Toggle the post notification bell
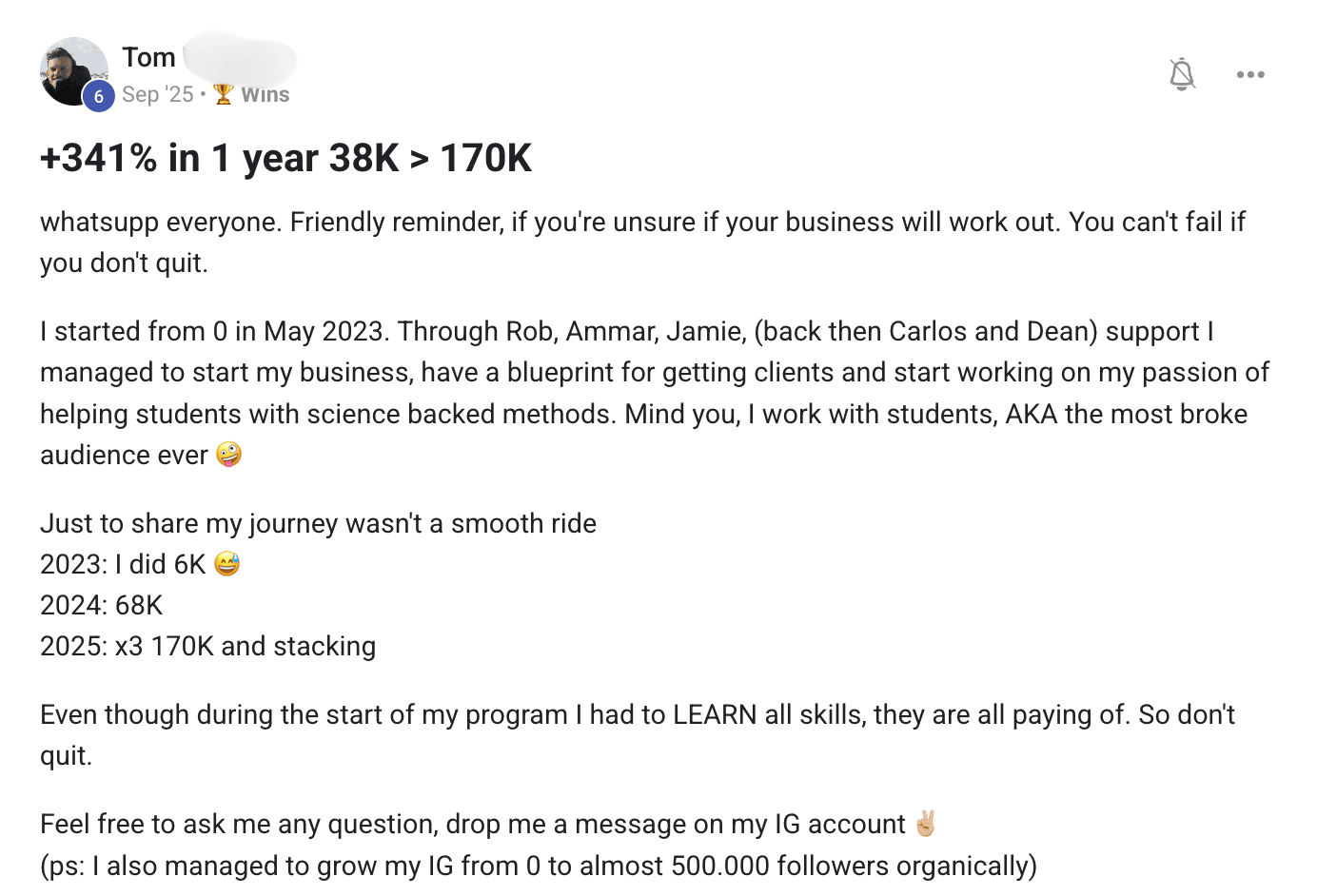The width and height of the screenshot is (1317, 896). [1182, 74]
